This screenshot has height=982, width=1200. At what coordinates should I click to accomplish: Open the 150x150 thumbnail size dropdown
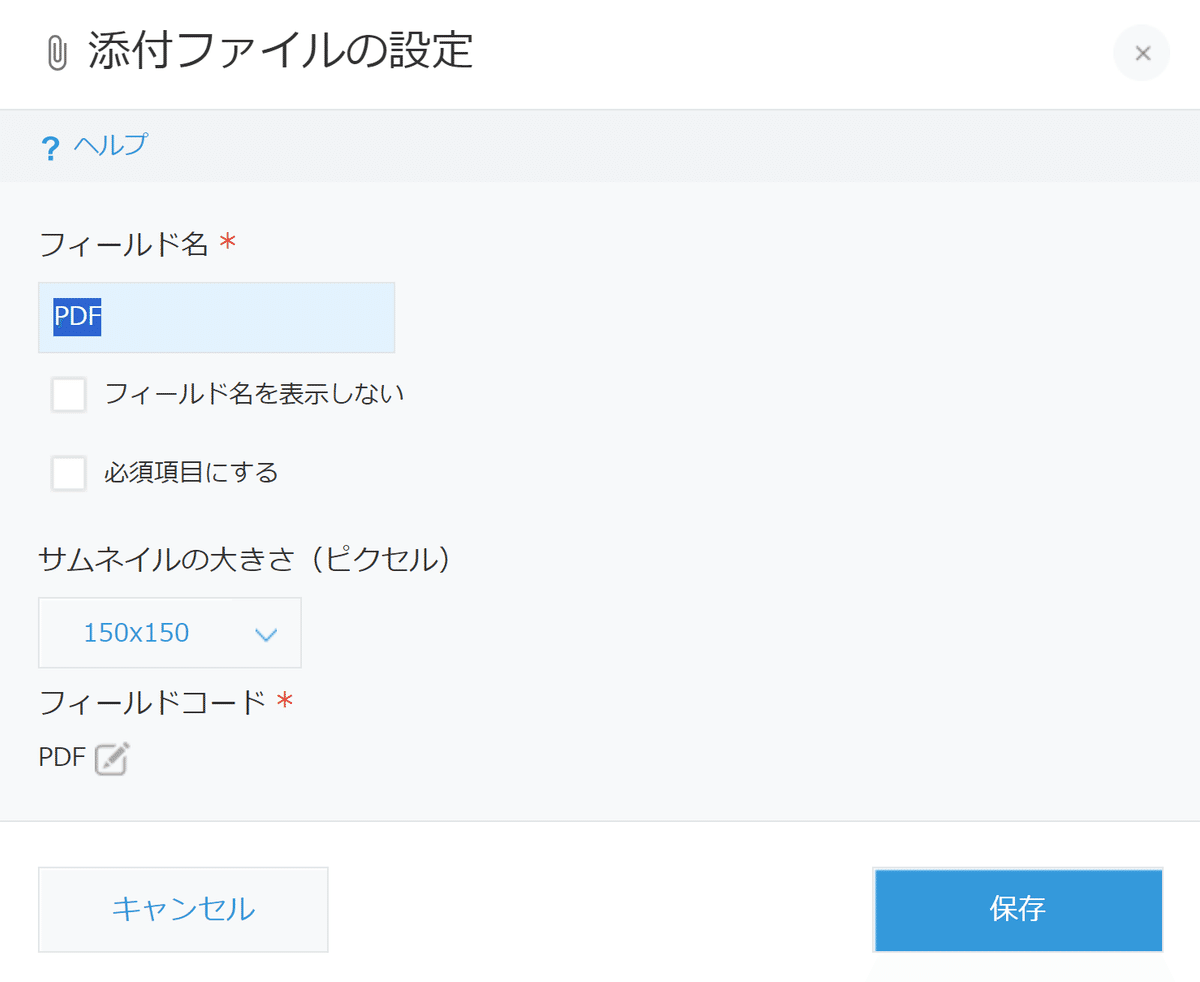point(170,633)
